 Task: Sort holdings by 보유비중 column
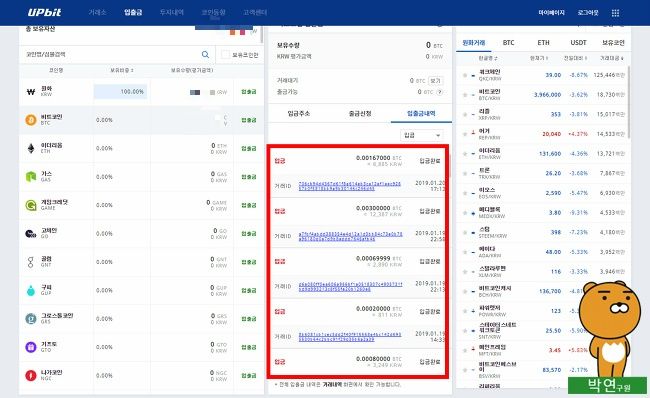click(x=121, y=70)
